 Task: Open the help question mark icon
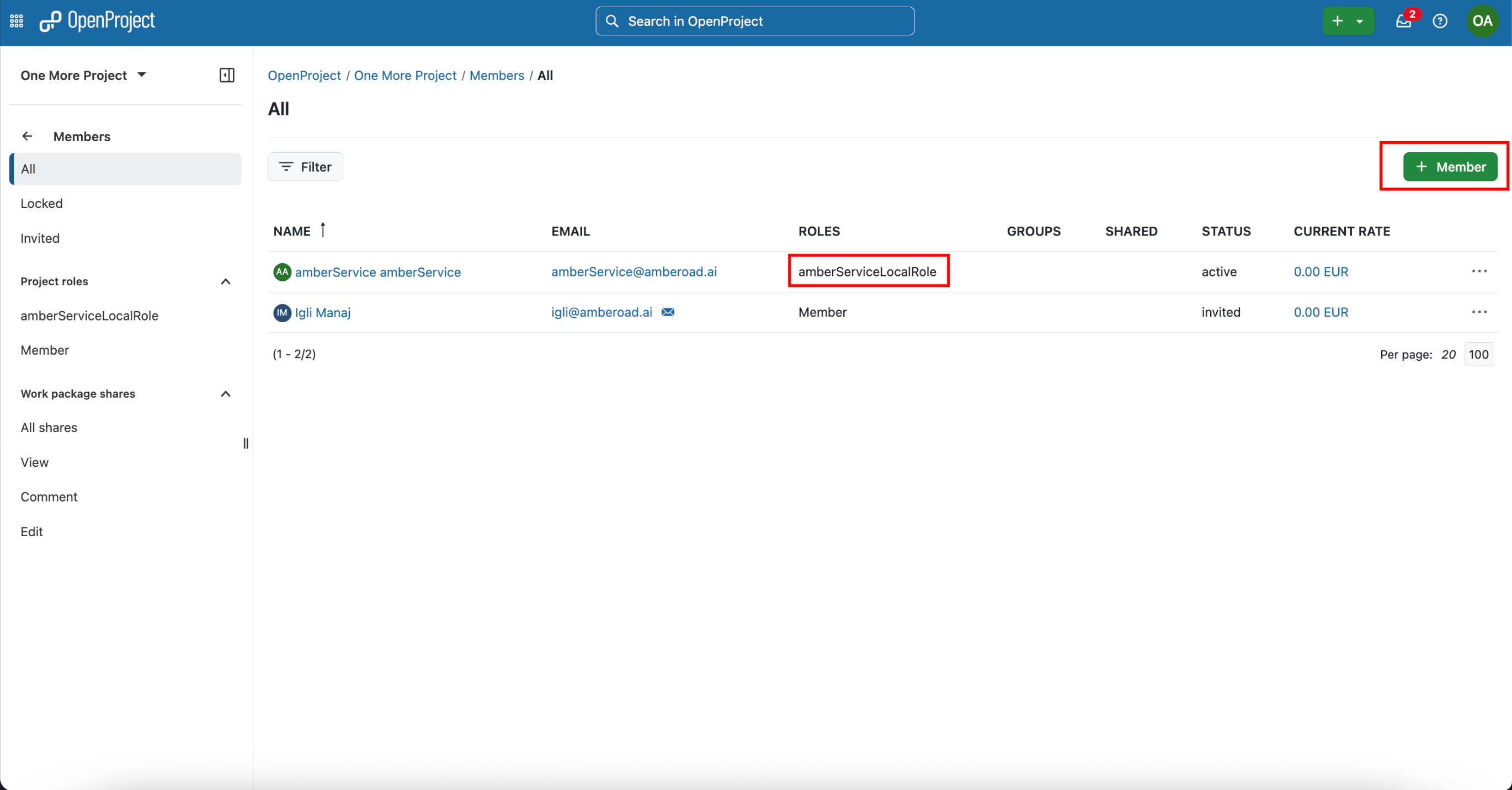point(1440,21)
